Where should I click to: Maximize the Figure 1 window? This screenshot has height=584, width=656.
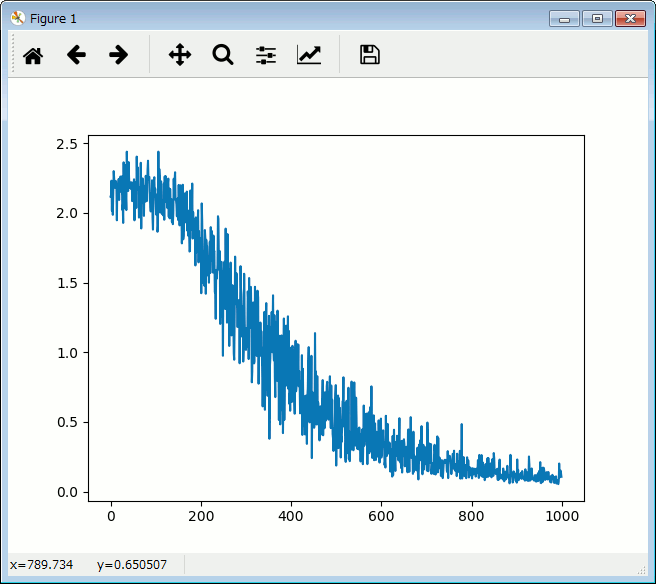click(597, 18)
